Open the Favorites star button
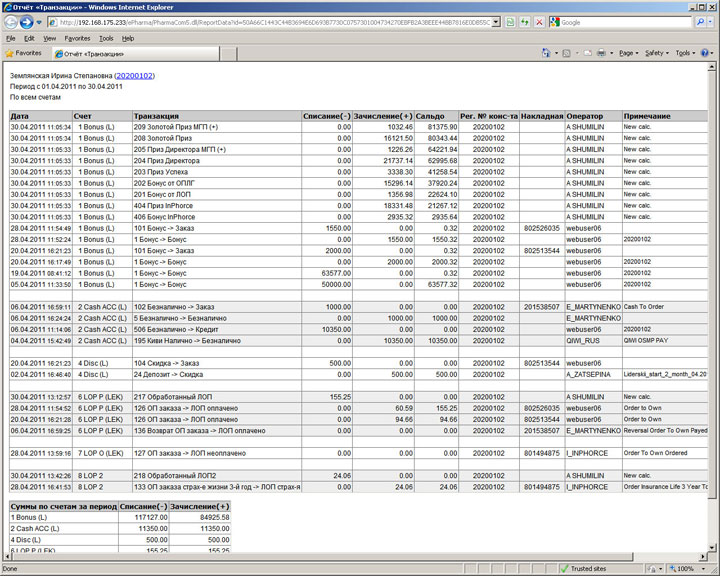Viewport: 720px width, 576px height. click(x=23, y=53)
